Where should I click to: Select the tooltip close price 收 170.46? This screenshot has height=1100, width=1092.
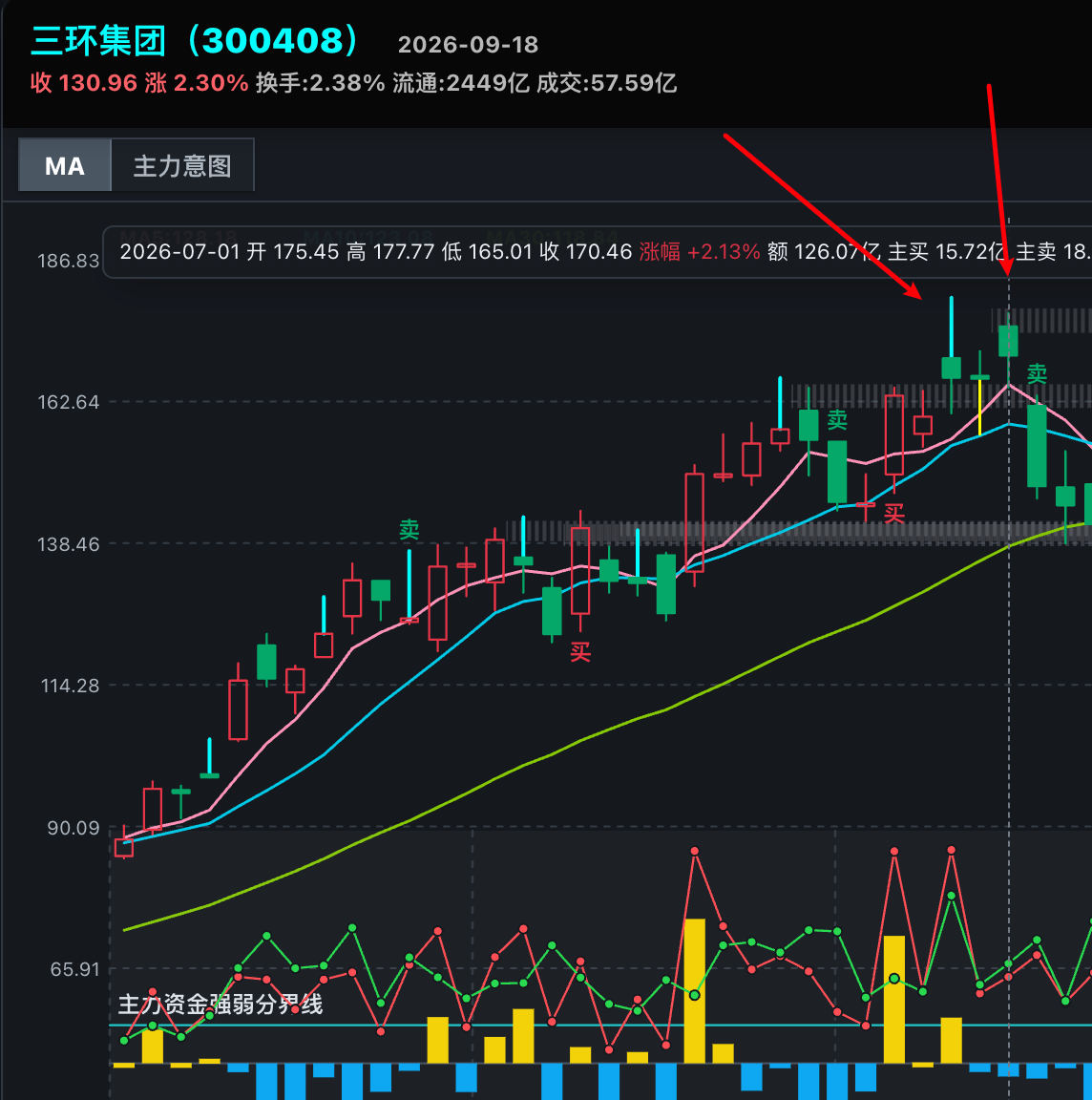click(586, 252)
